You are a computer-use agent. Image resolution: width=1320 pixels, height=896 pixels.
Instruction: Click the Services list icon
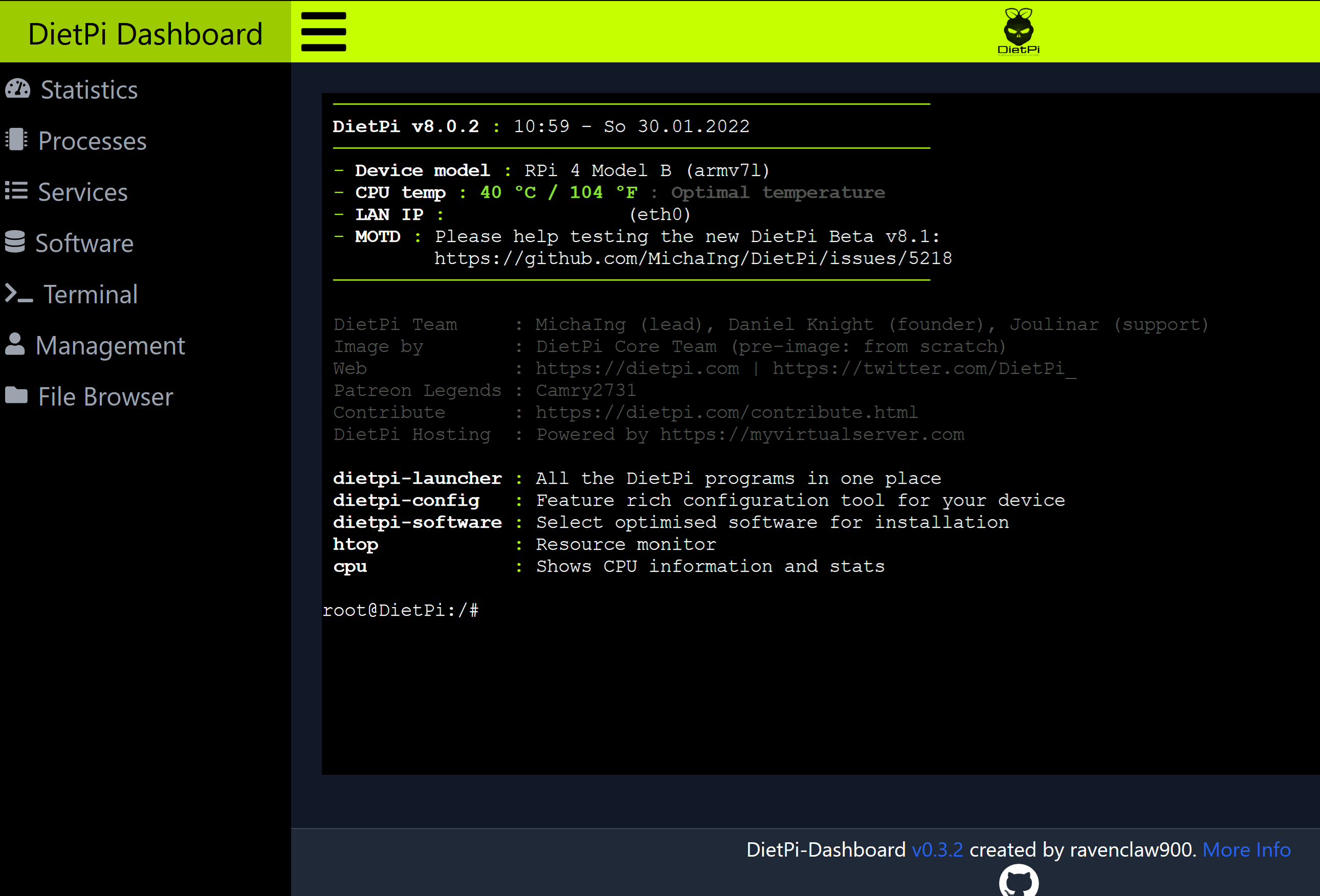coord(16,191)
